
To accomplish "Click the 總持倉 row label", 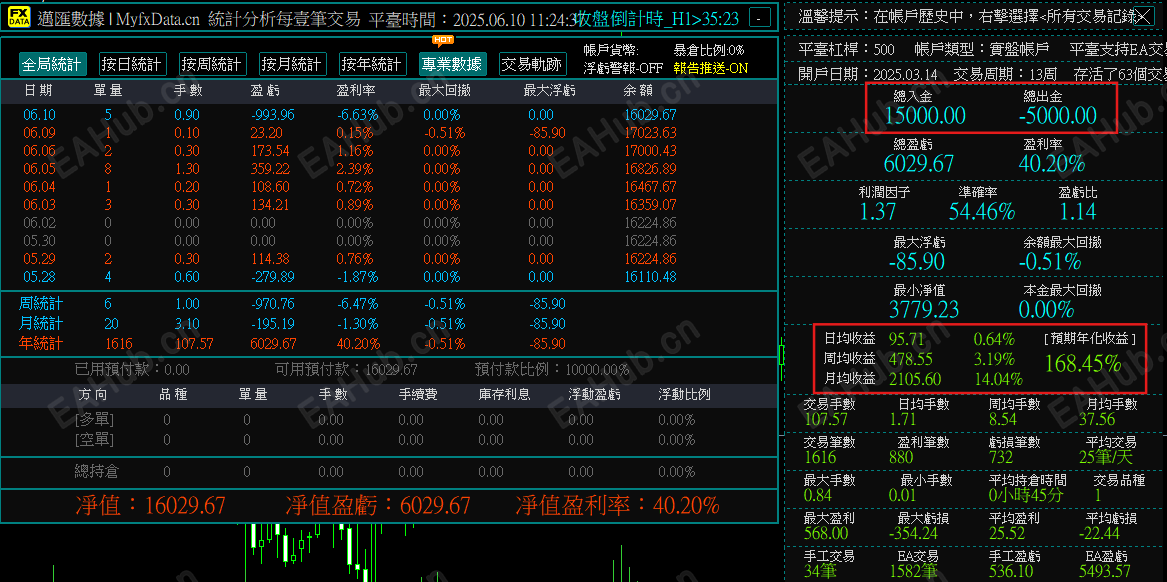I will coord(96,471).
